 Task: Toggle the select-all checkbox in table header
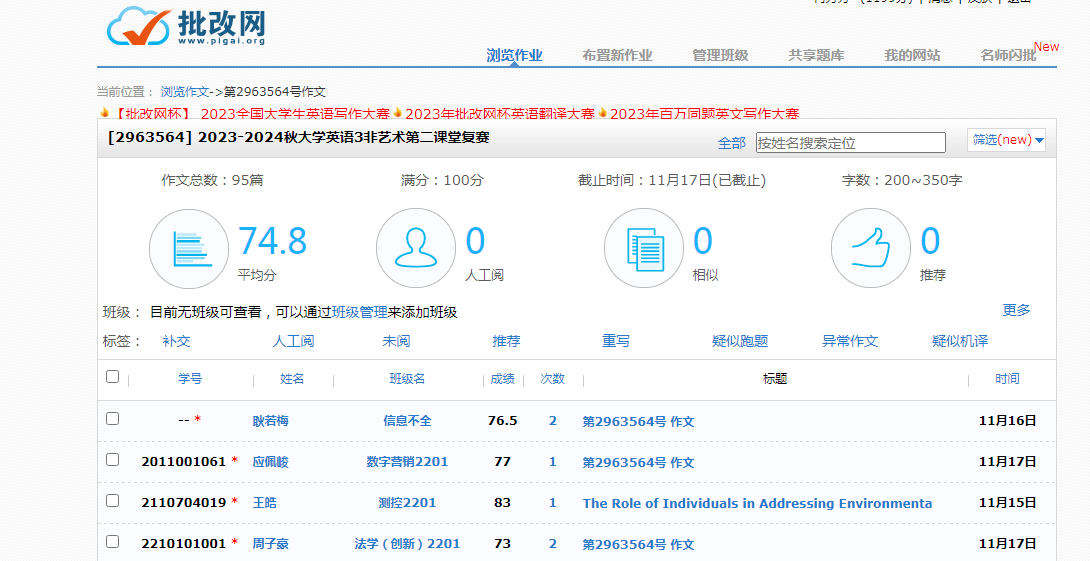113,377
